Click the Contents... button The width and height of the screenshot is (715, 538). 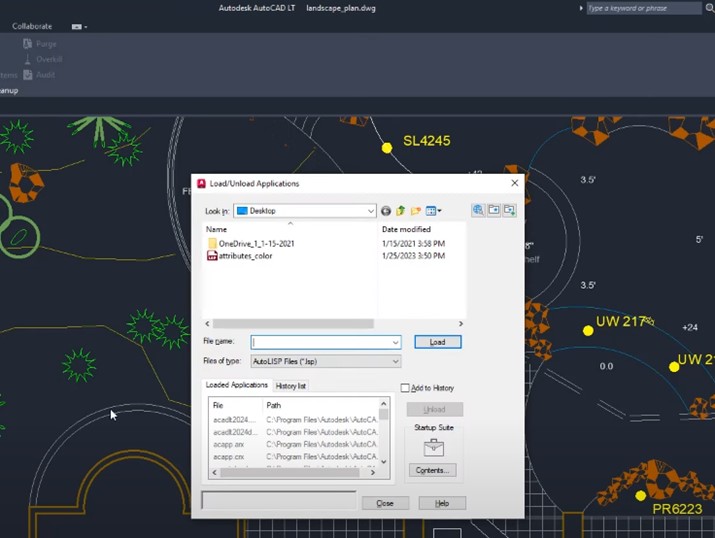433,470
